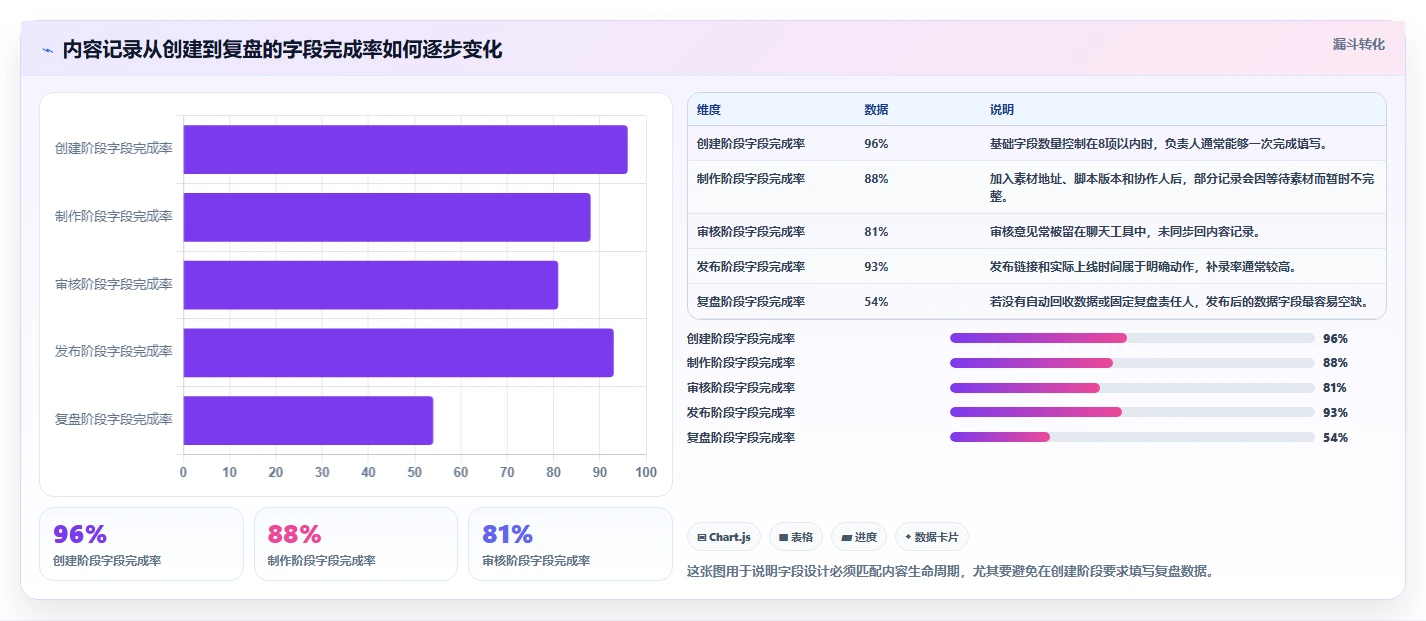Click 93% label beside 发布阶段 progress bar

click(x=1335, y=412)
